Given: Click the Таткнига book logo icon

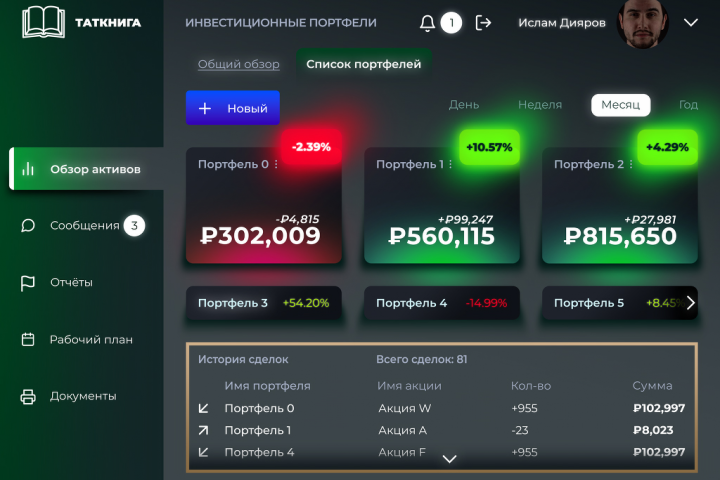Looking at the screenshot, I should pos(43,22).
